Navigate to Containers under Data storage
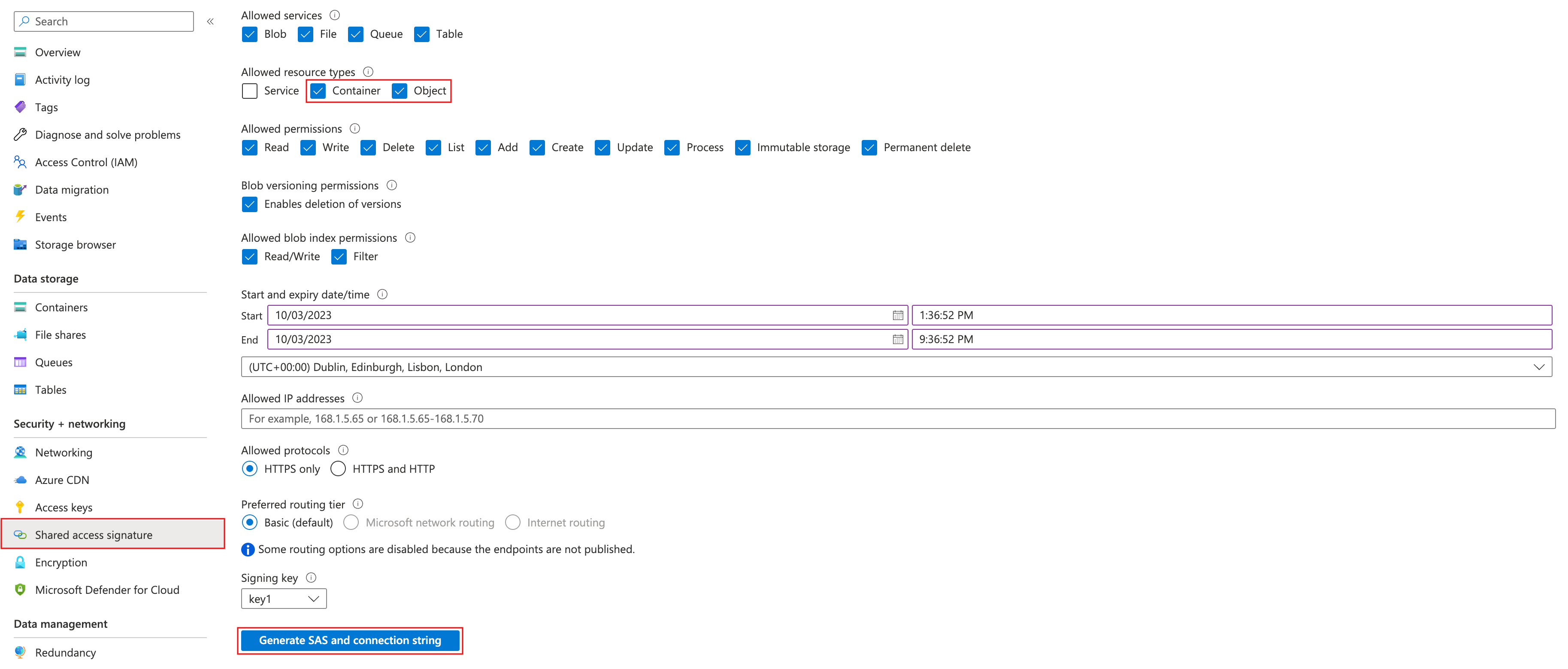This screenshot has width=1568, height=669. coord(61,307)
